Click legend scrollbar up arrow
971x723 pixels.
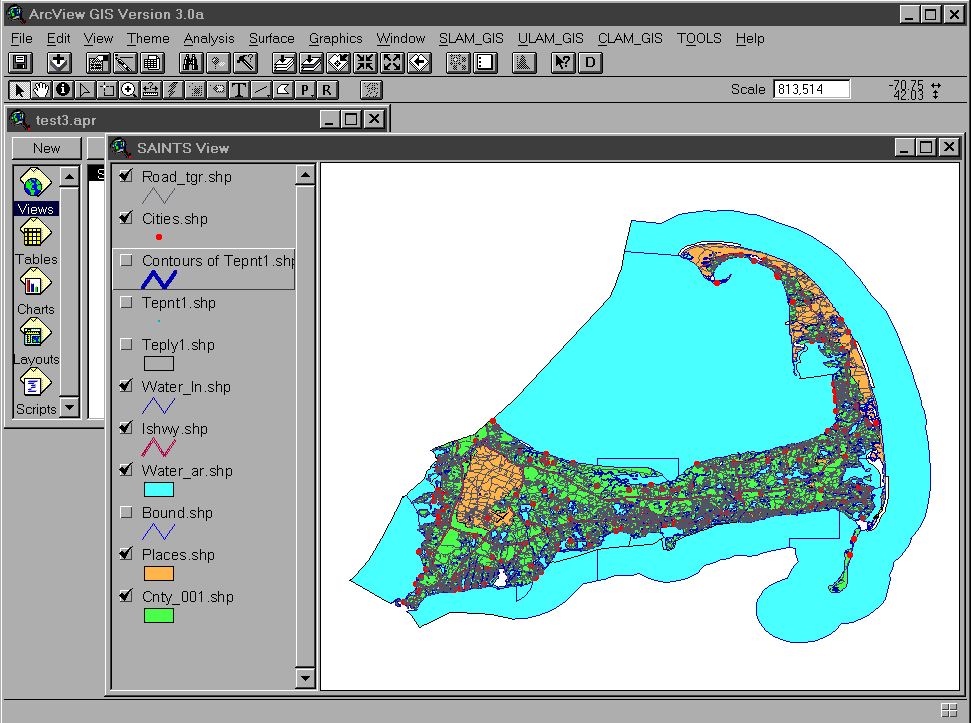point(305,175)
